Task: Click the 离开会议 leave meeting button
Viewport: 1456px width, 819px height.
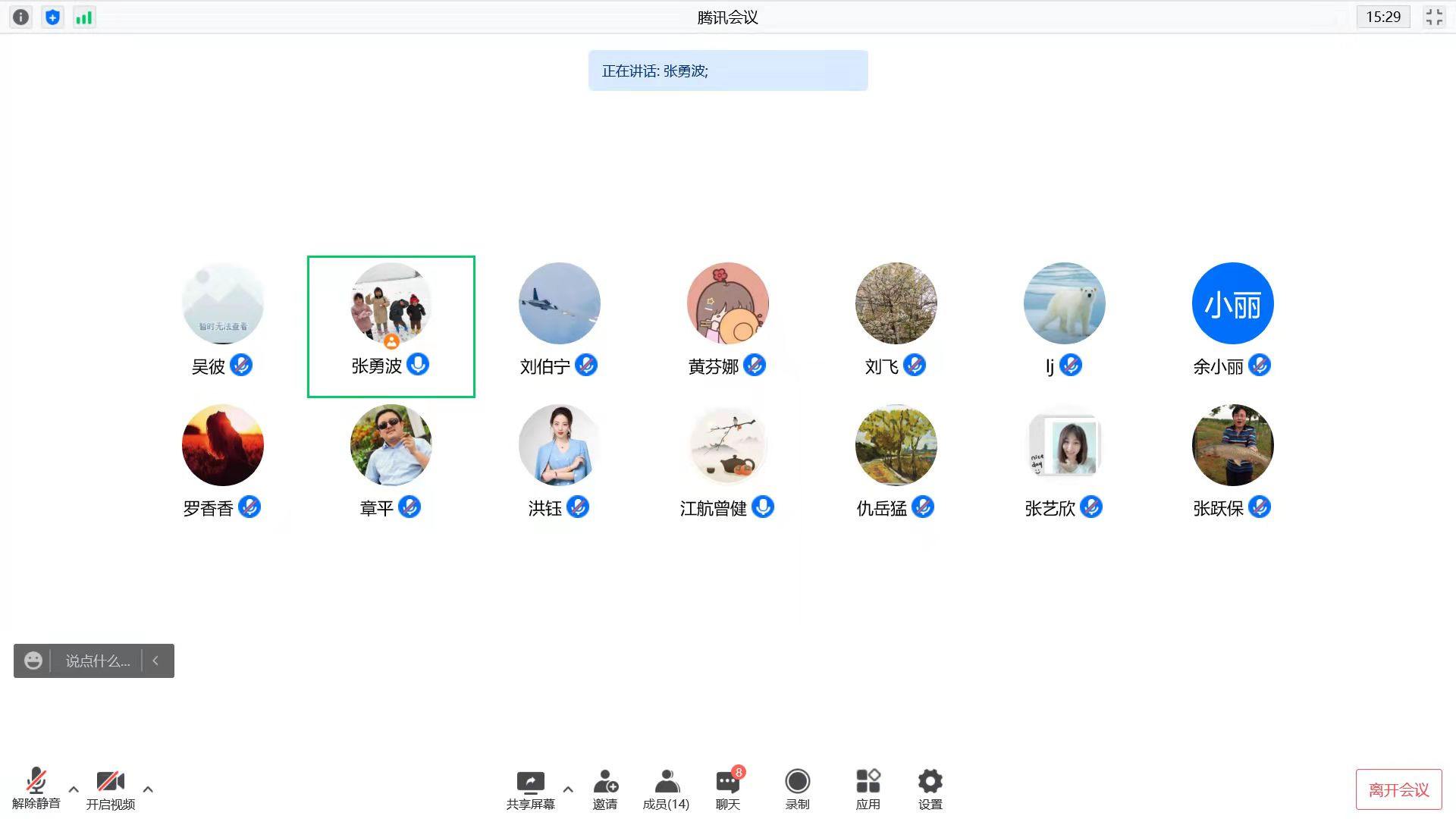Action: click(x=1398, y=789)
